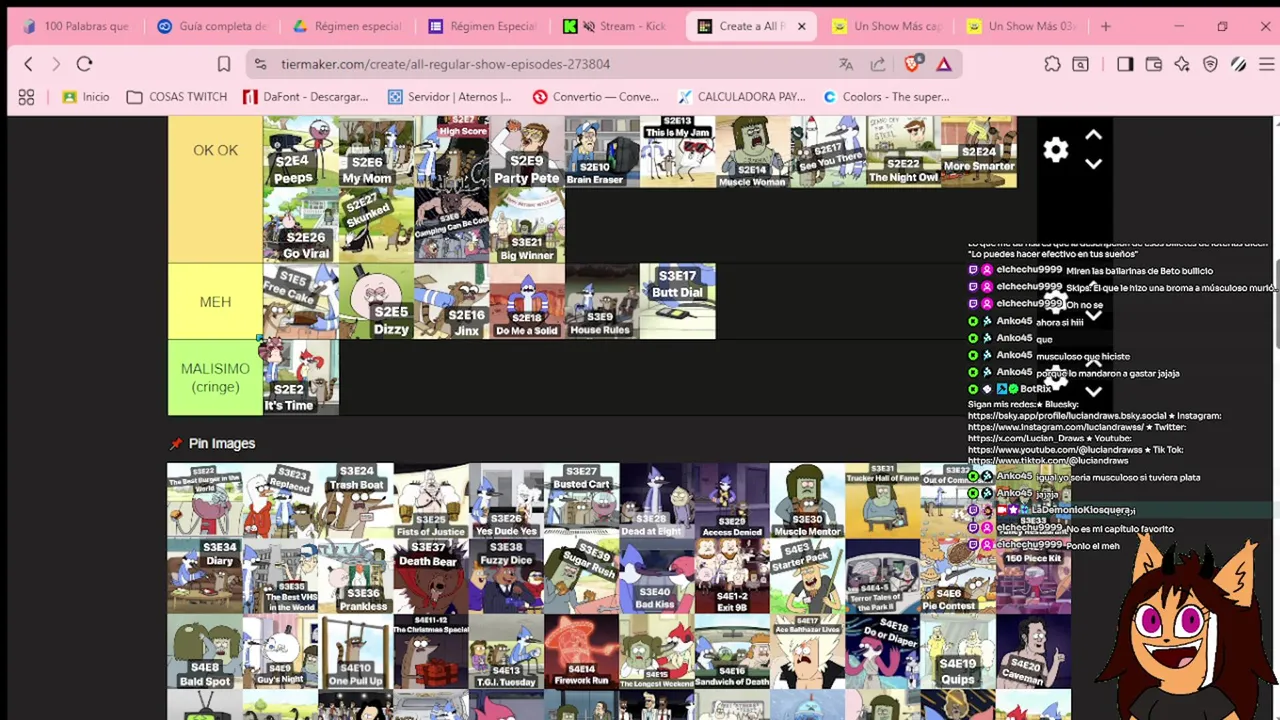The image size is (1280, 720).
Task: Switch to the Guía completa de tab
Action: point(211,26)
